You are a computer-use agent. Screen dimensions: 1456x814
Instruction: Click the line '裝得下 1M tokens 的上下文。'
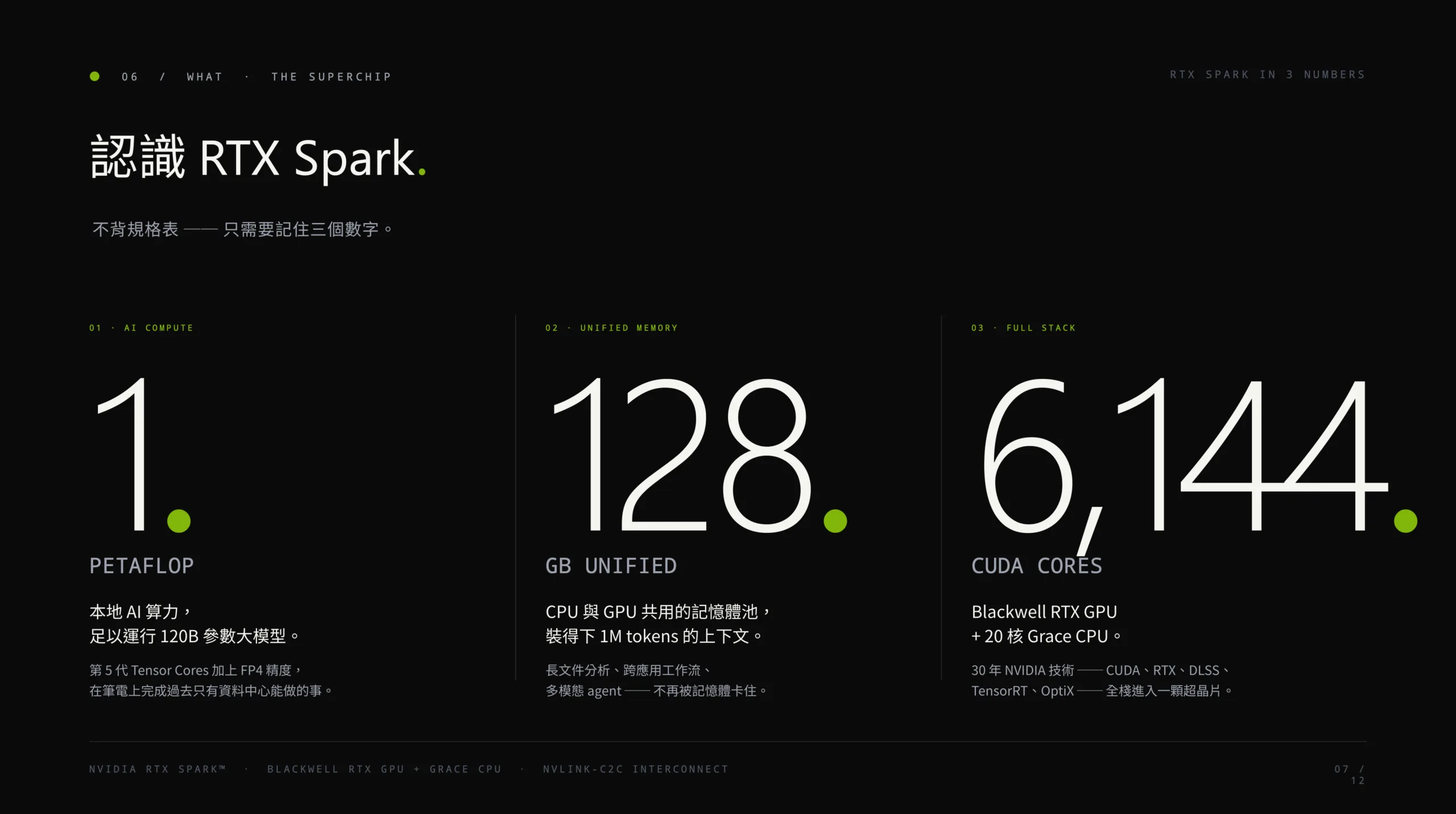pos(654,636)
